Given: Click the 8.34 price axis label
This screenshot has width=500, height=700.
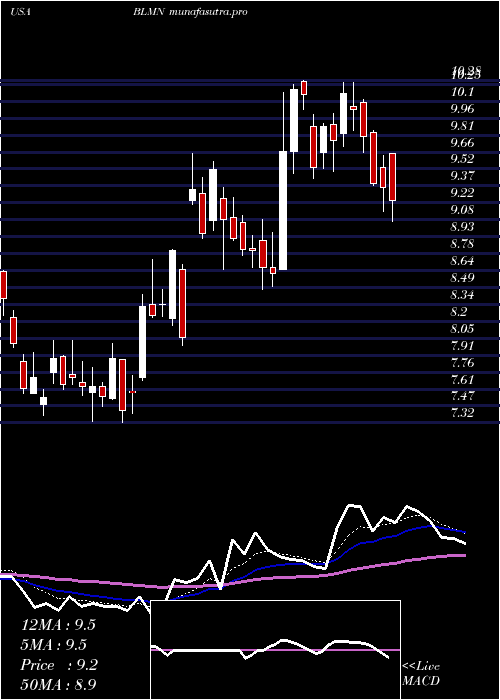Looking at the screenshot, I should point(464,295).
